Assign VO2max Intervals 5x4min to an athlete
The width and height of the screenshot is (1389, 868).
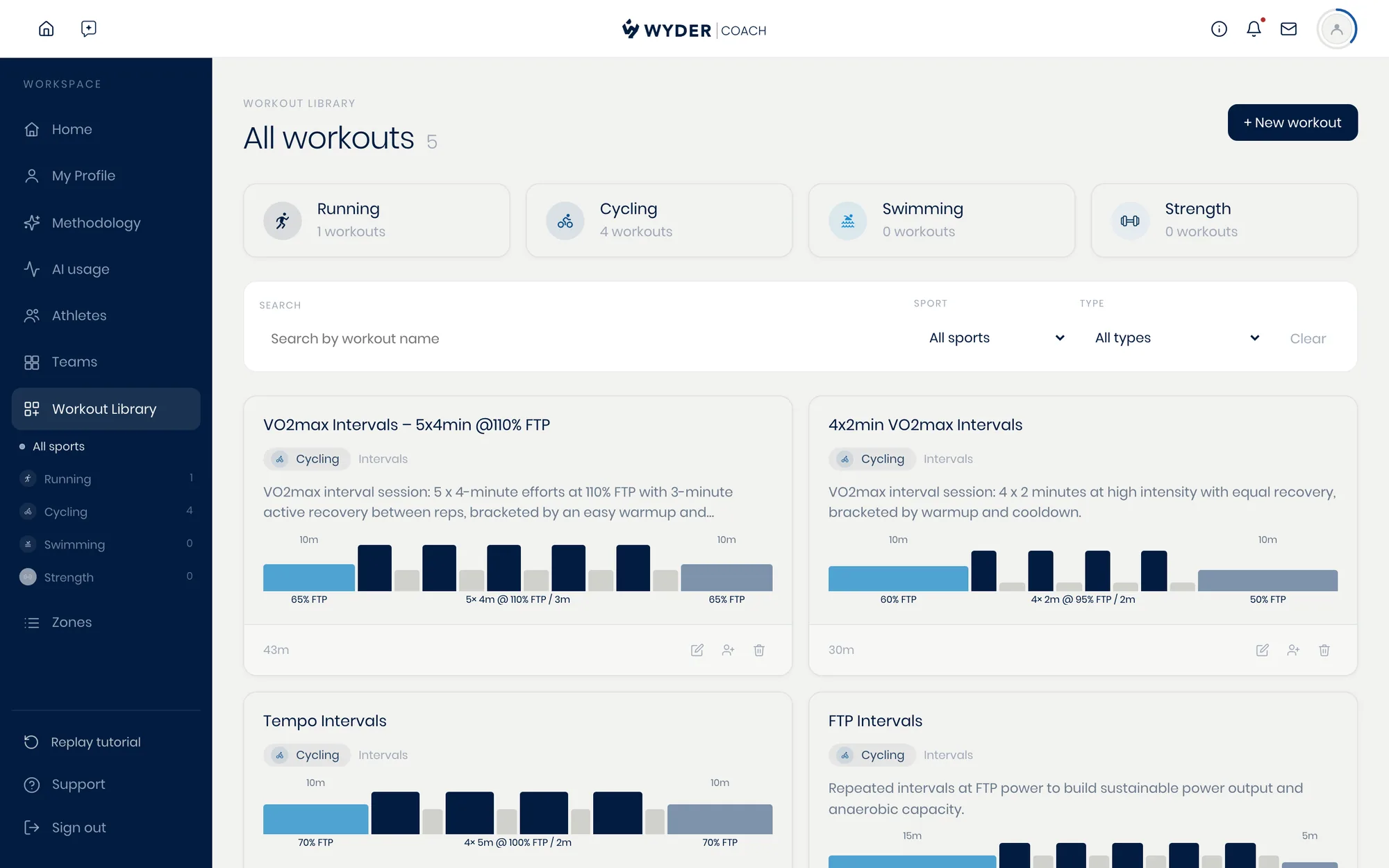click(728, 650)
